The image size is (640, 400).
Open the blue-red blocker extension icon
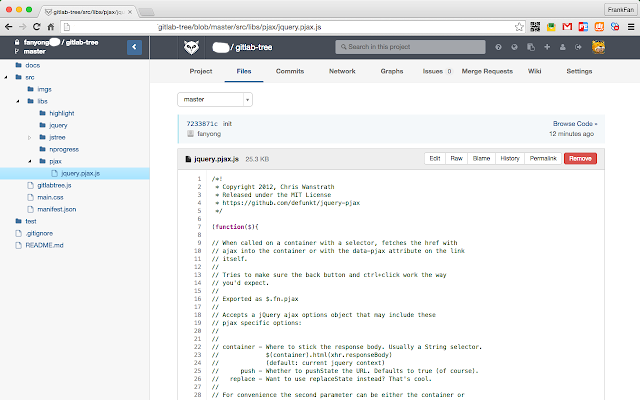point(615,27)
